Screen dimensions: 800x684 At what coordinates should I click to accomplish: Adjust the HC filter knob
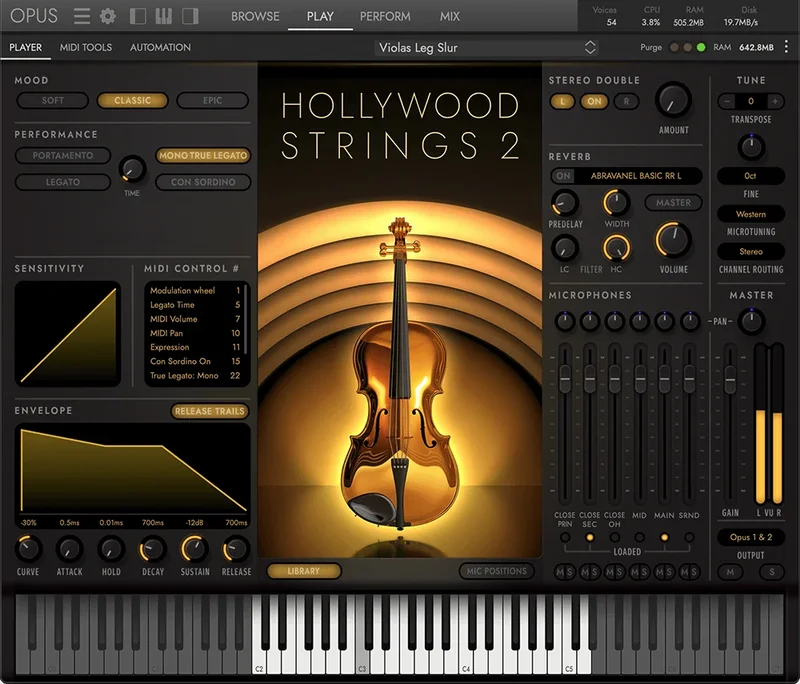tap(616, 248)
